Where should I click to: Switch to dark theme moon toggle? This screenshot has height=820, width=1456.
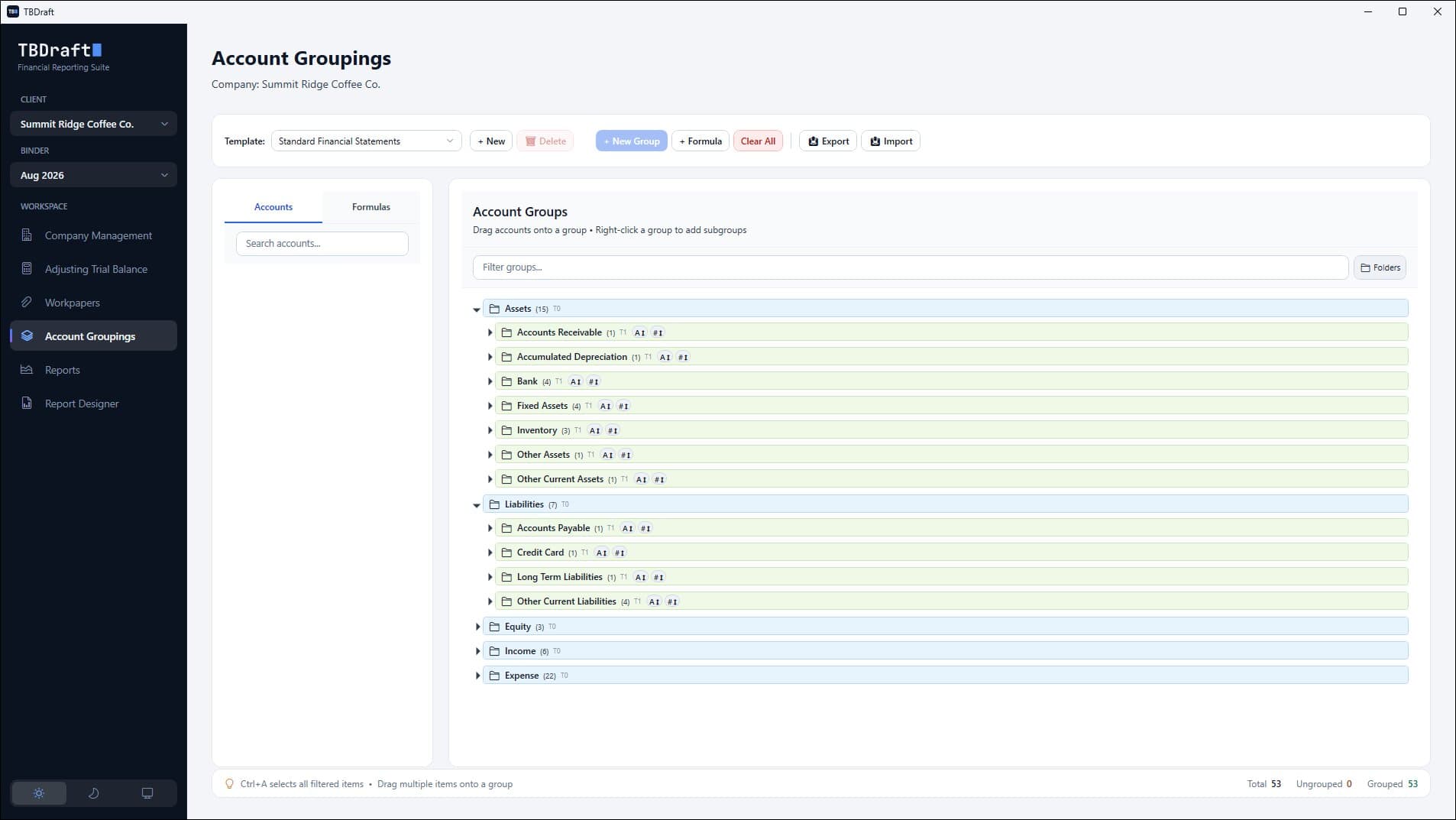click(x=93, y=793)
